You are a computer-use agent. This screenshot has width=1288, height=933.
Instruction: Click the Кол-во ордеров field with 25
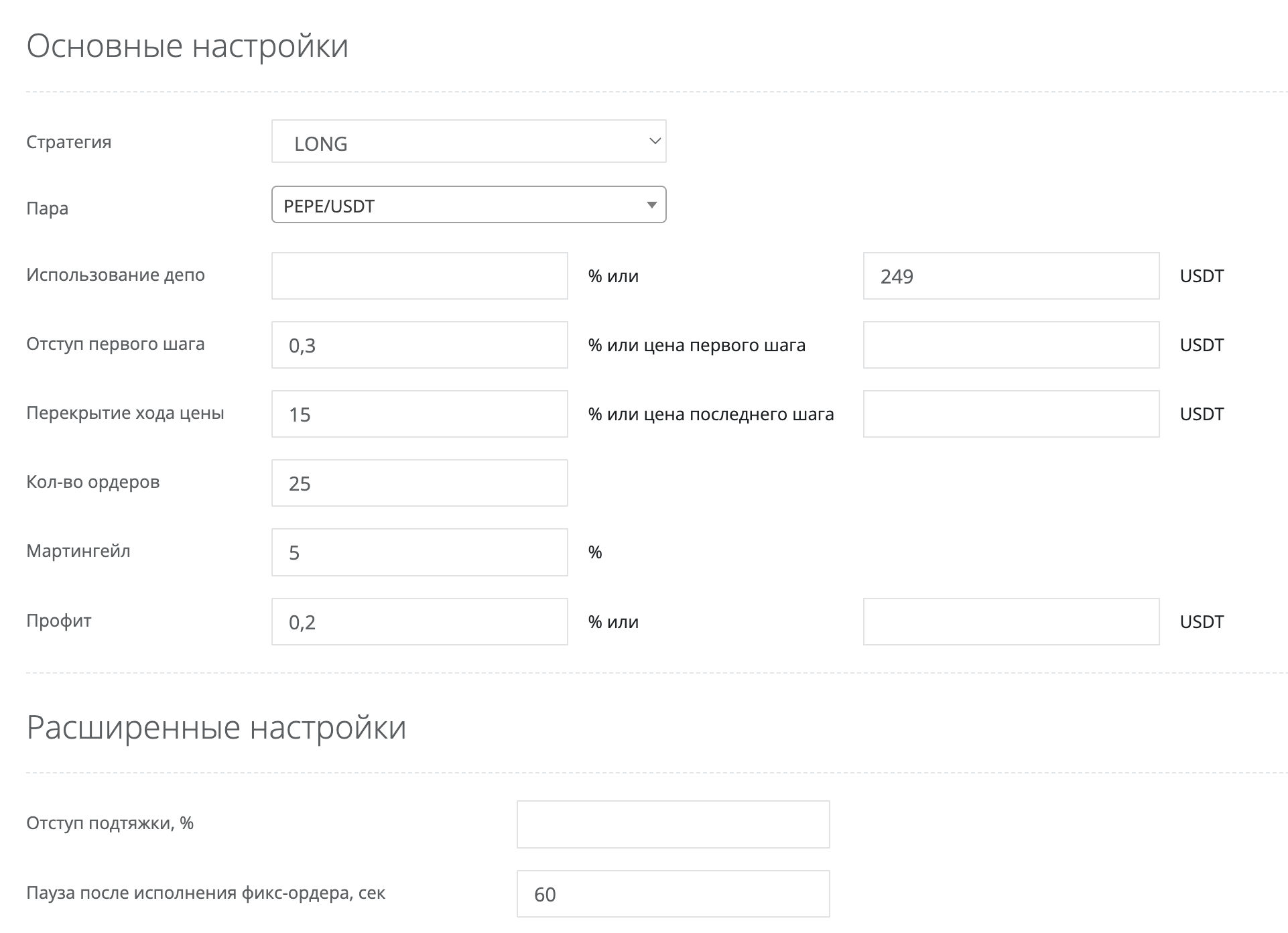point(420,483)
